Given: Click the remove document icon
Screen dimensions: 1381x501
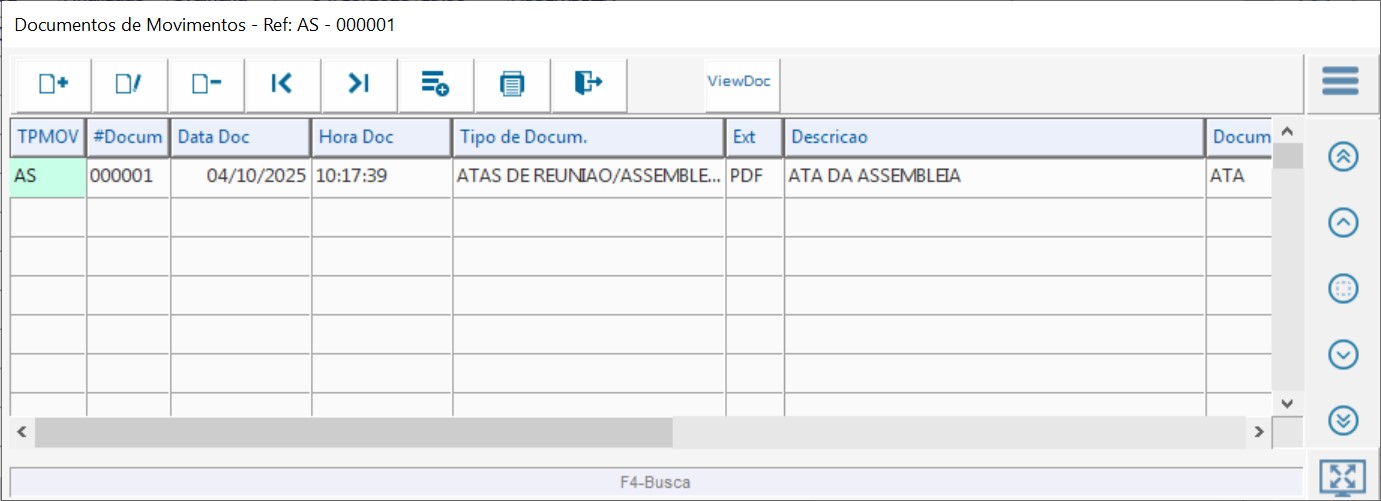Looking at the screenshot, I should (x=206, y=84).
